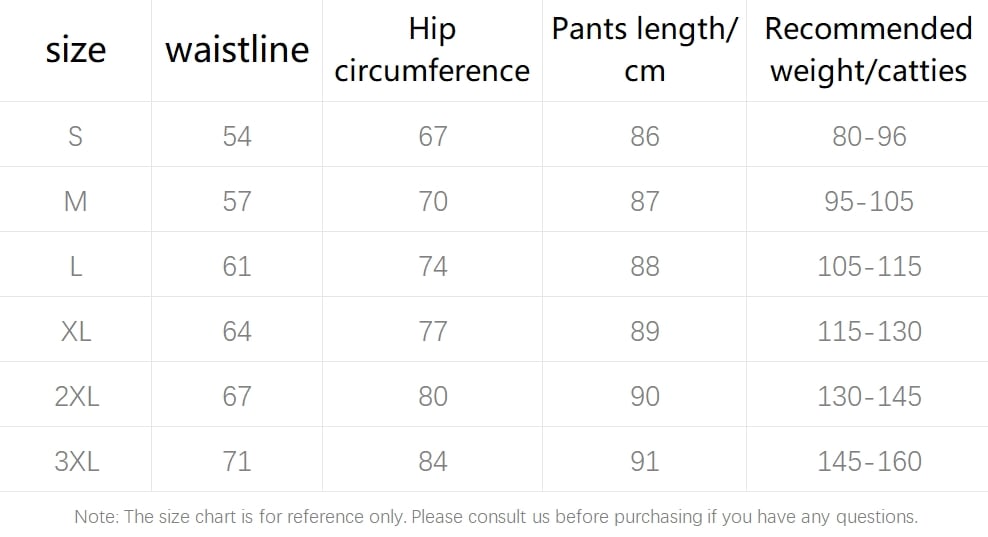Select the weight range 145-160
This screenshot has width=988, height=537.
(869, 461)
